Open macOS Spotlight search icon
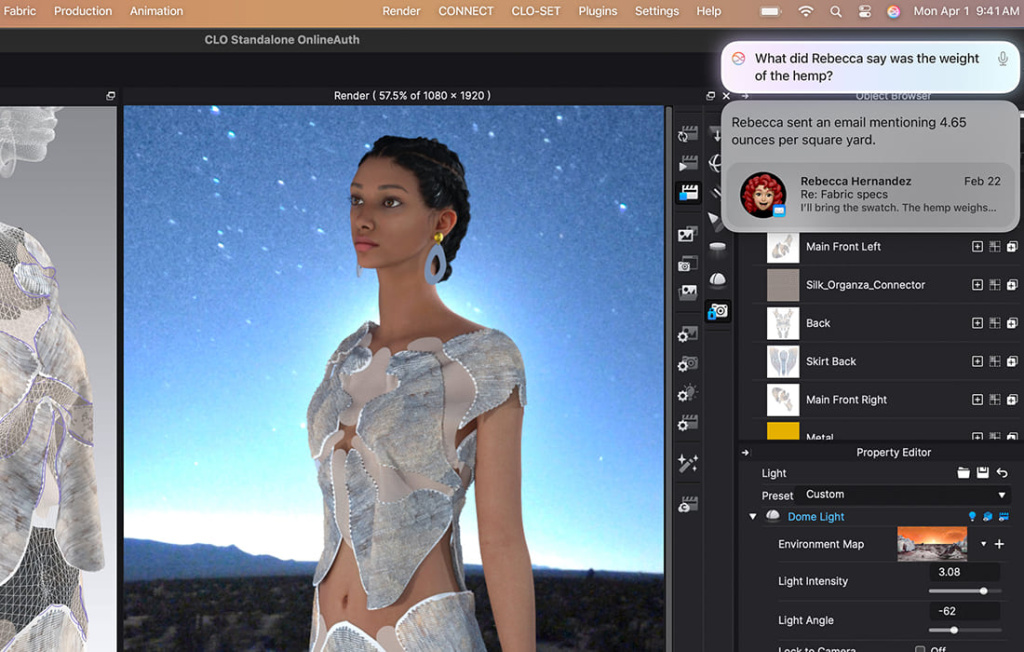The width and height of the screenshot is (1024, 652). [x=835, y=11]
